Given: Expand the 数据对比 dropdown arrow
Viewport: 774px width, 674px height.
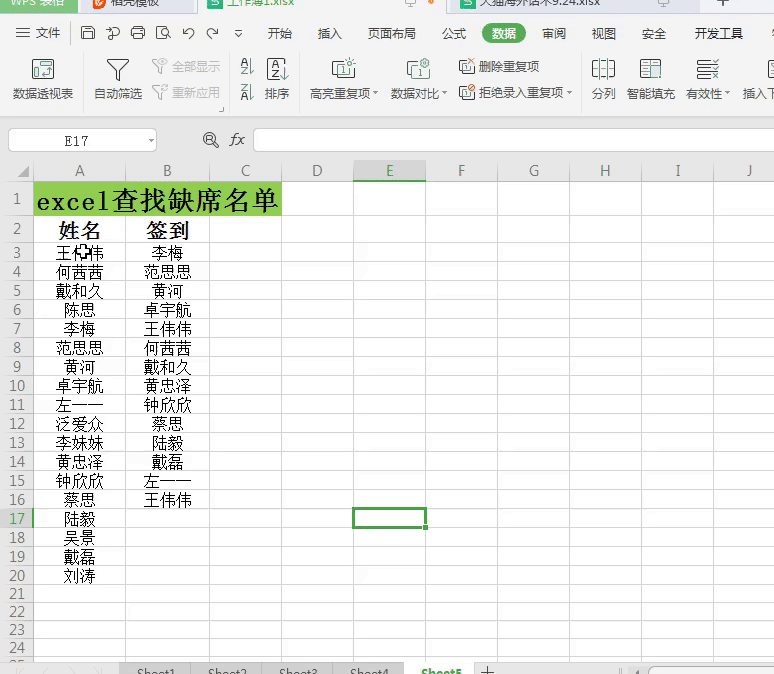Looking at the screenshot, I should [x=445, y=93].
